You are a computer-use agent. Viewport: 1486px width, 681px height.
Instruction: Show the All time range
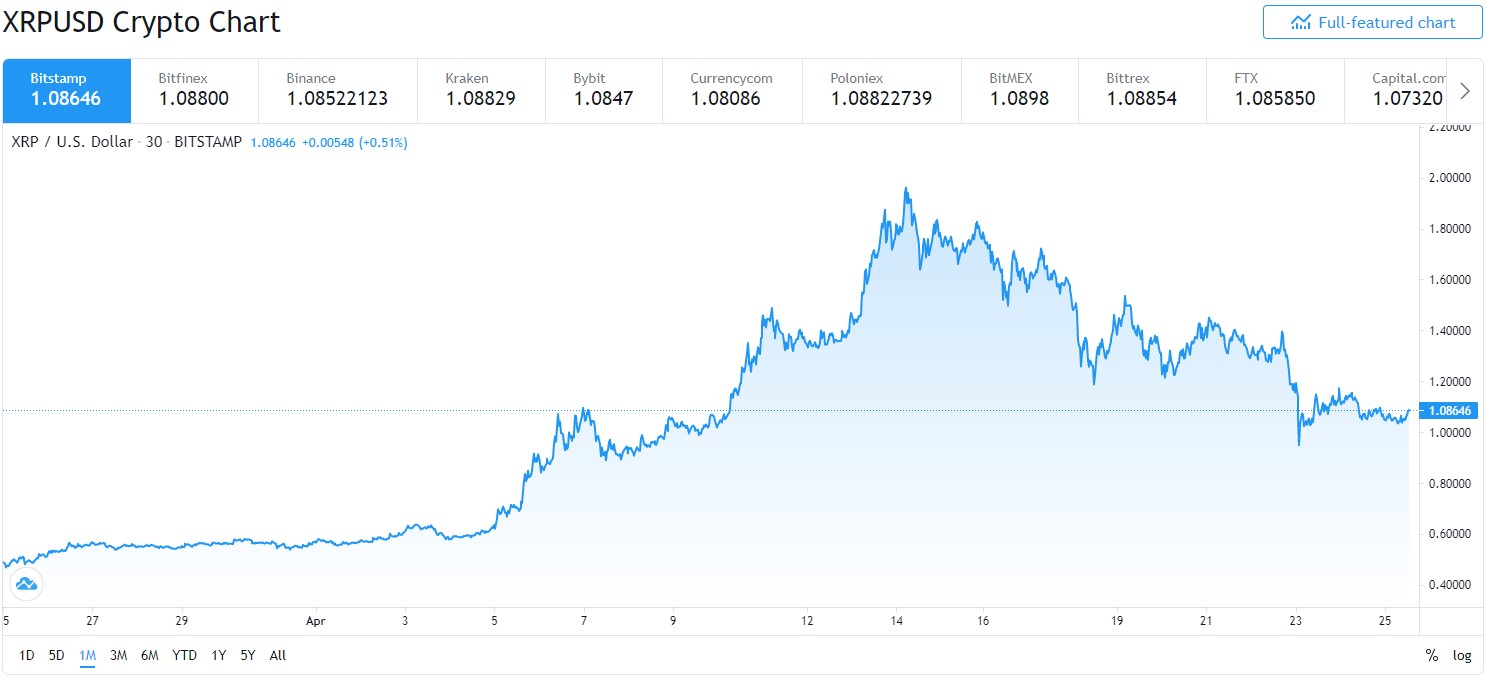pyautogui.click(x=277, y=655)
